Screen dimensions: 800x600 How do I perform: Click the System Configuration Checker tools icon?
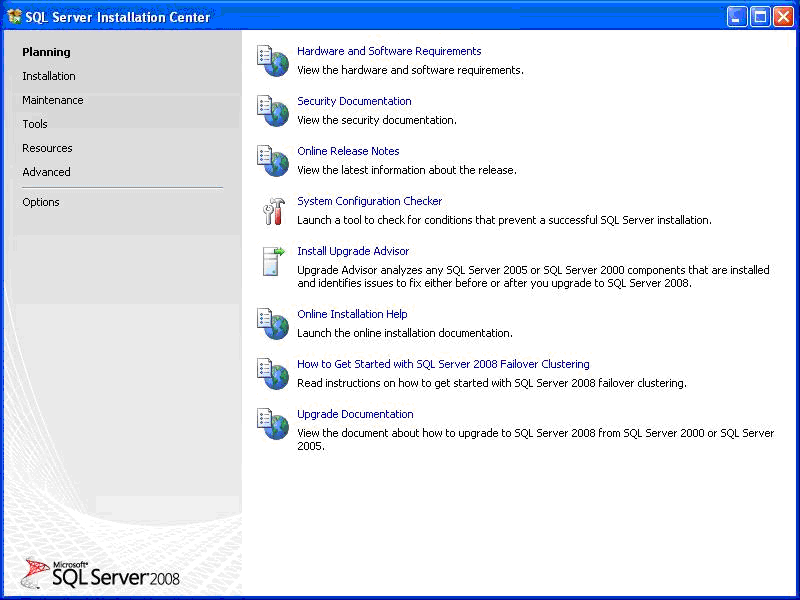coord(272,210)
